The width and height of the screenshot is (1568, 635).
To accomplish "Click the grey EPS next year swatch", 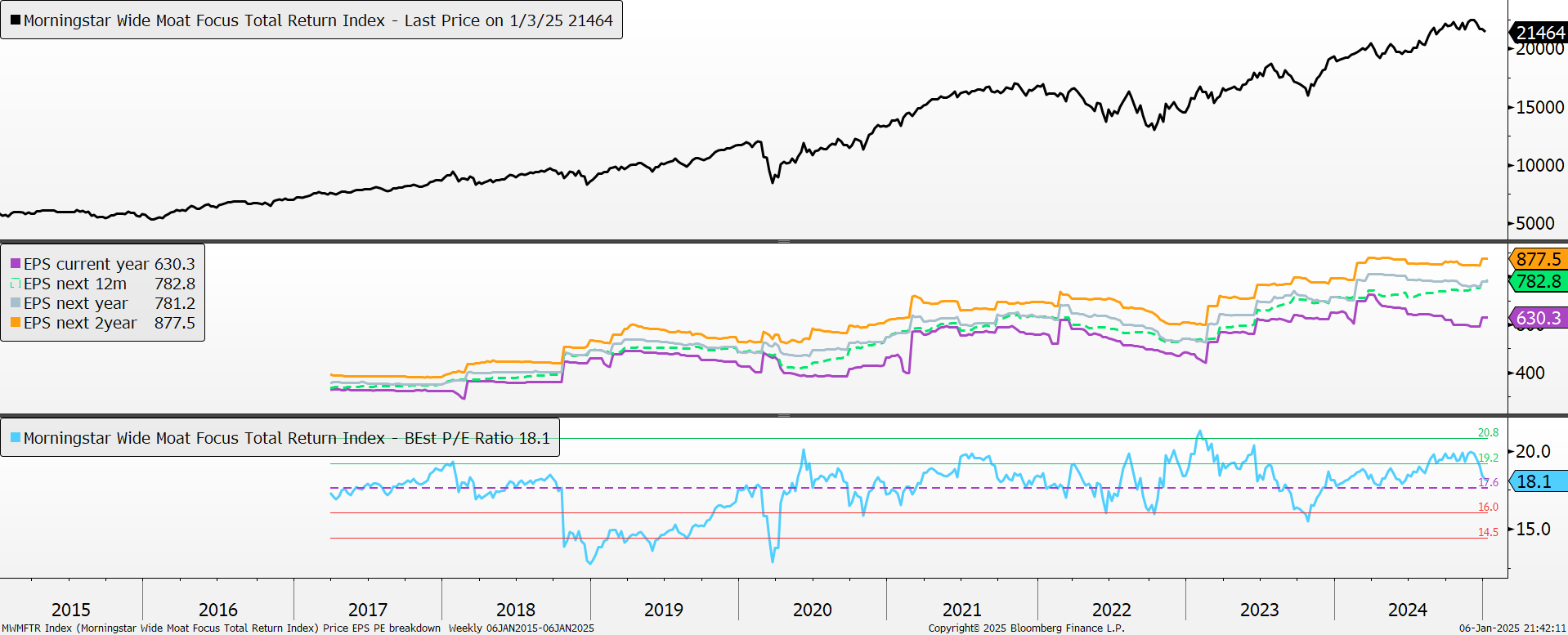I will (x=16, y=303).
